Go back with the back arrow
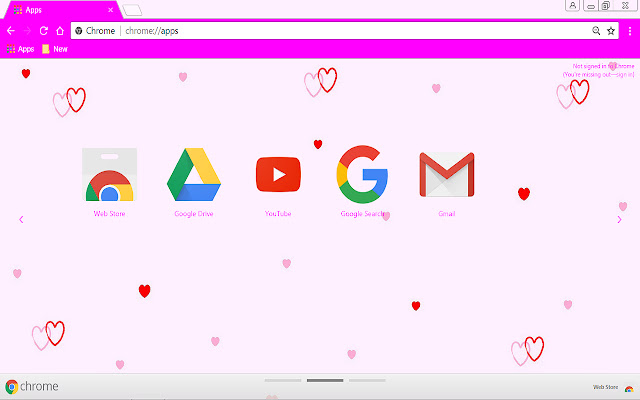 11,31
